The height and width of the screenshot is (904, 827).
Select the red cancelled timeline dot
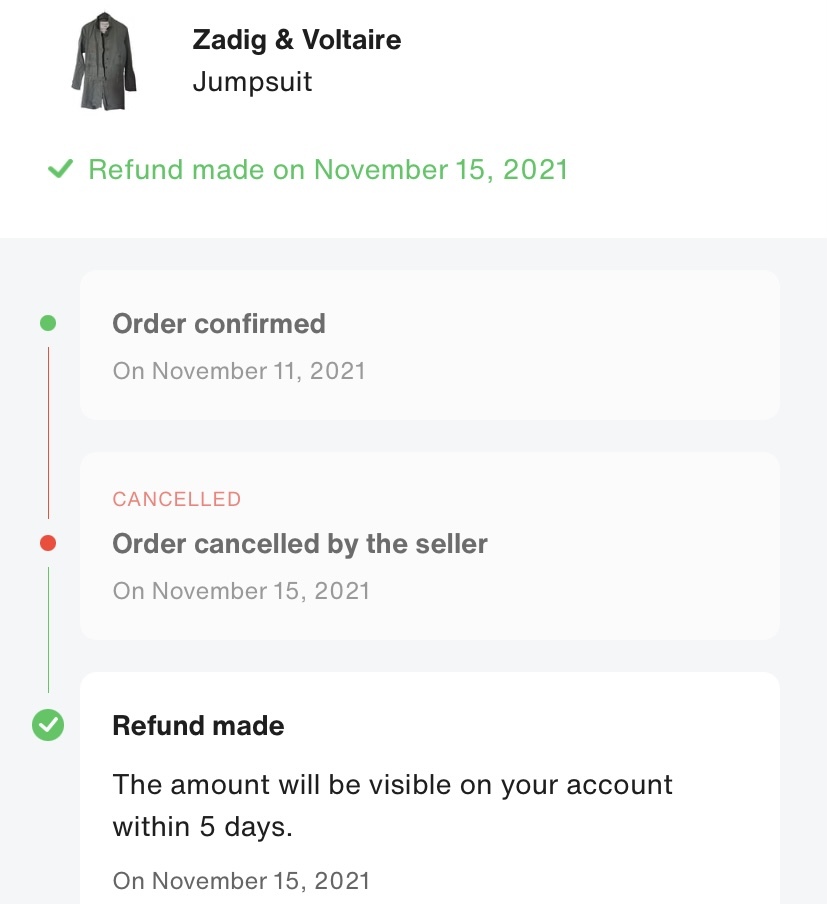(48, 543)
